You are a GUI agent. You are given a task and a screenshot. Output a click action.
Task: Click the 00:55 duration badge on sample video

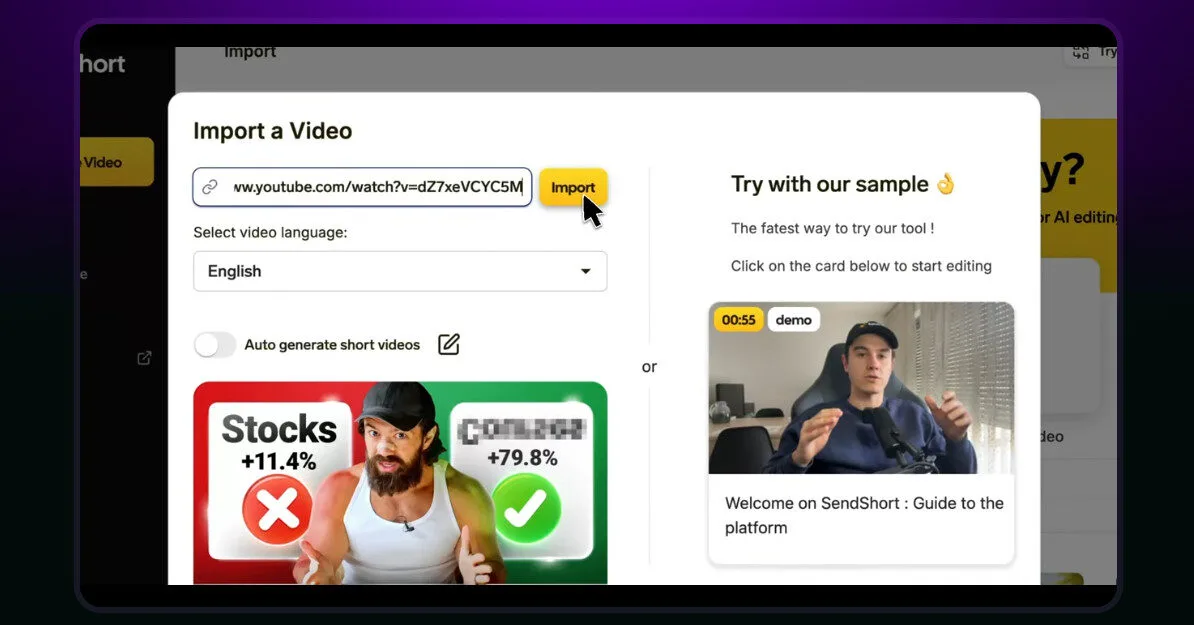coord(738,319)
